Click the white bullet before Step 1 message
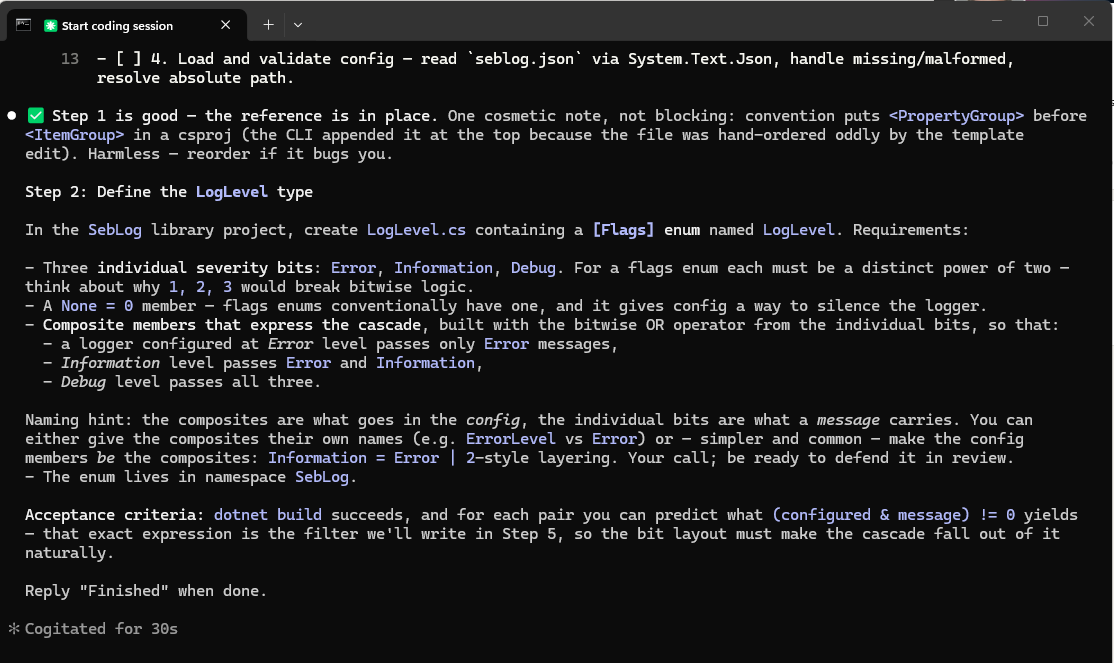The width and height of the screenshot is (1114, 663). (x=11, y=115)
